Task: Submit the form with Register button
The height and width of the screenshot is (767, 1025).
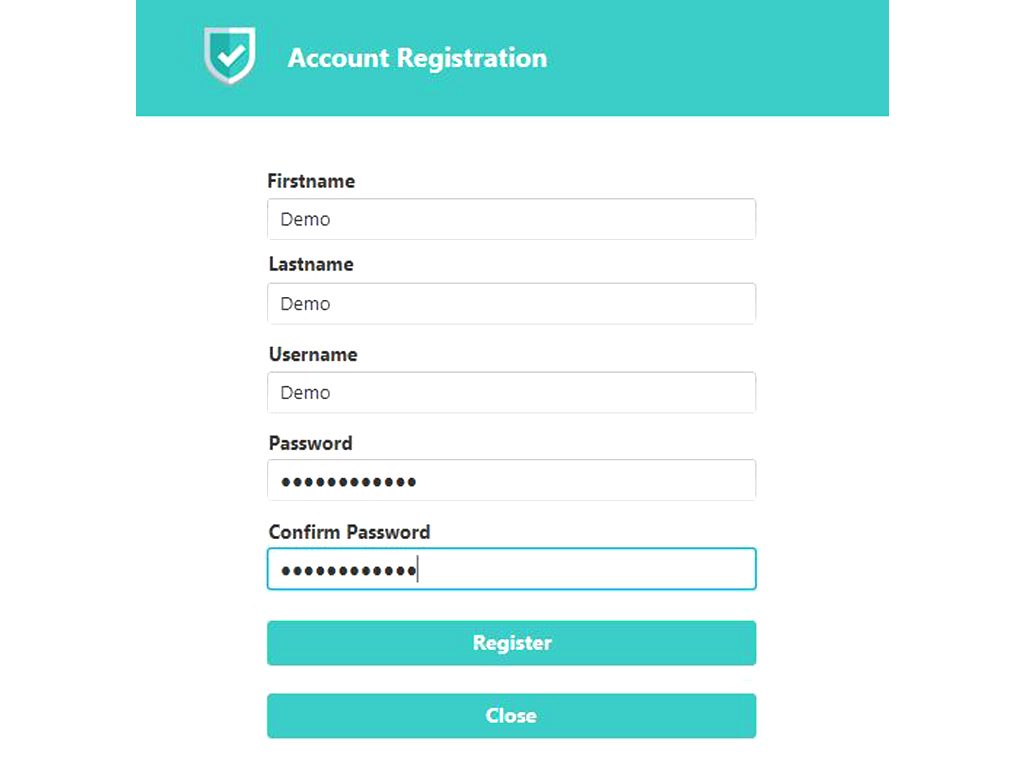Action: click(511, 643)
